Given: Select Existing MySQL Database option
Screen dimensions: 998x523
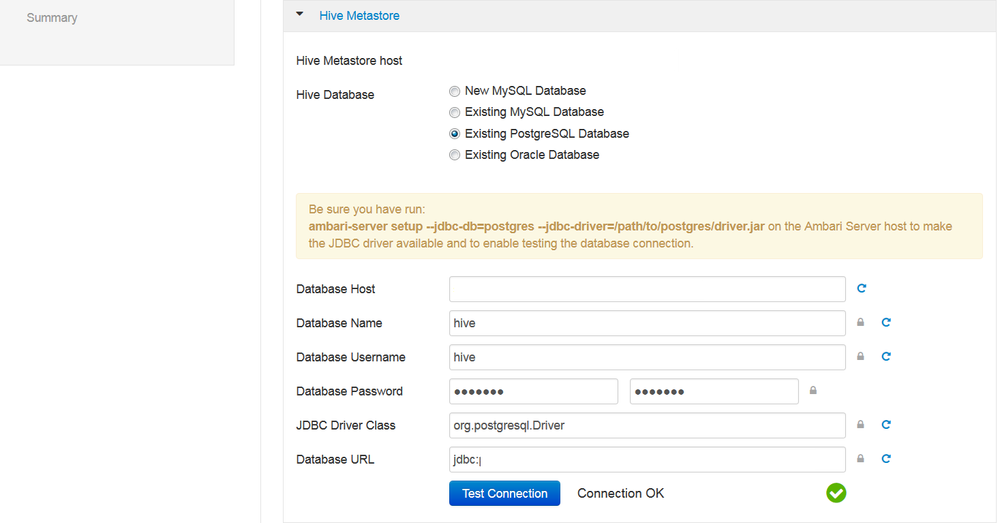Looking at the screenshot, I should click(455, 112).
